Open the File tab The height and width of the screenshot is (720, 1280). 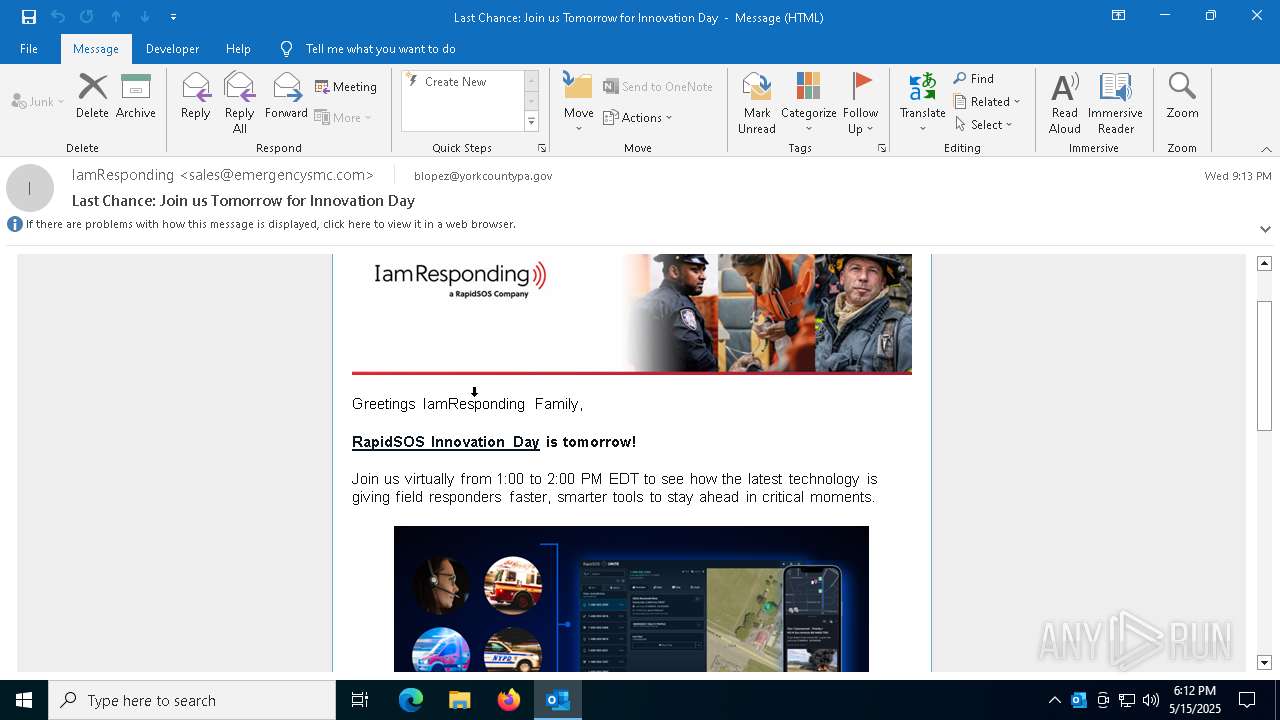29,49
